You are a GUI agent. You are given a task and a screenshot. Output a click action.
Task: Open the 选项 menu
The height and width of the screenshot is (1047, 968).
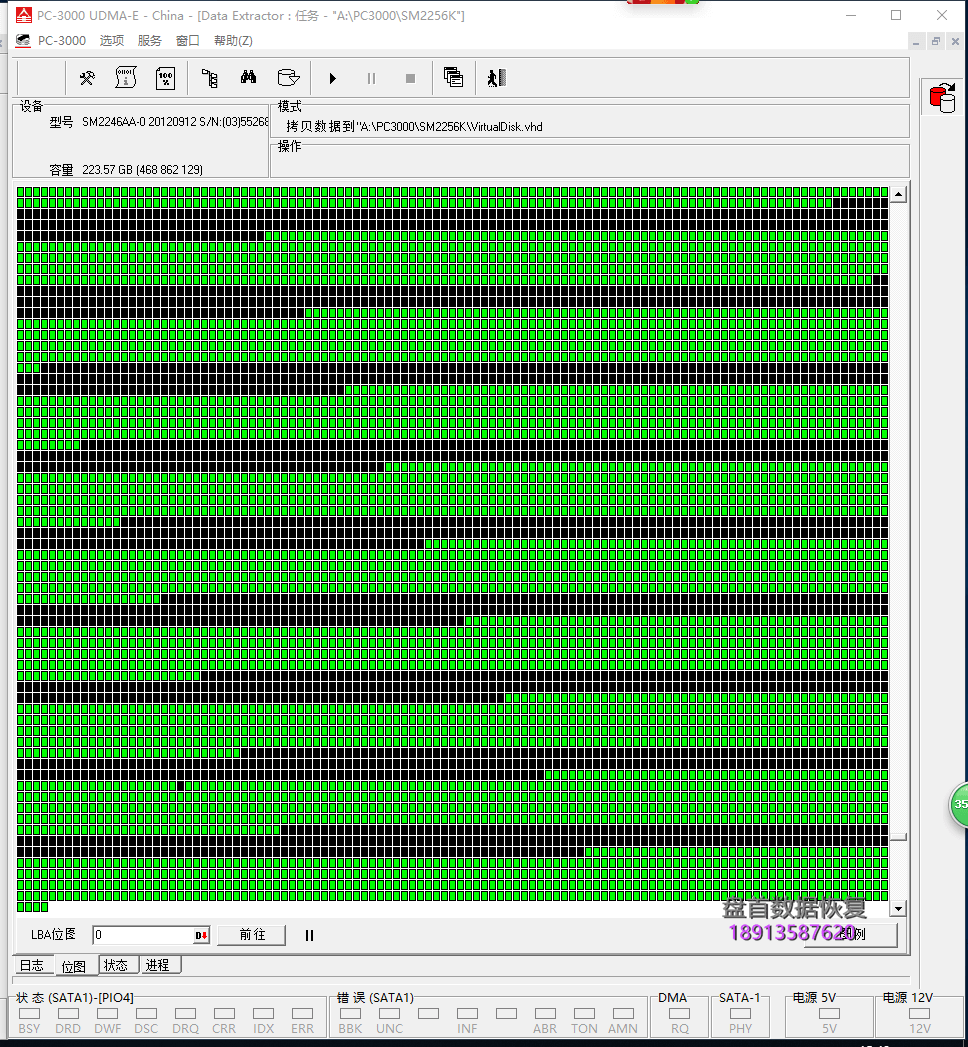pyautogui.click(x=111, y=41)
